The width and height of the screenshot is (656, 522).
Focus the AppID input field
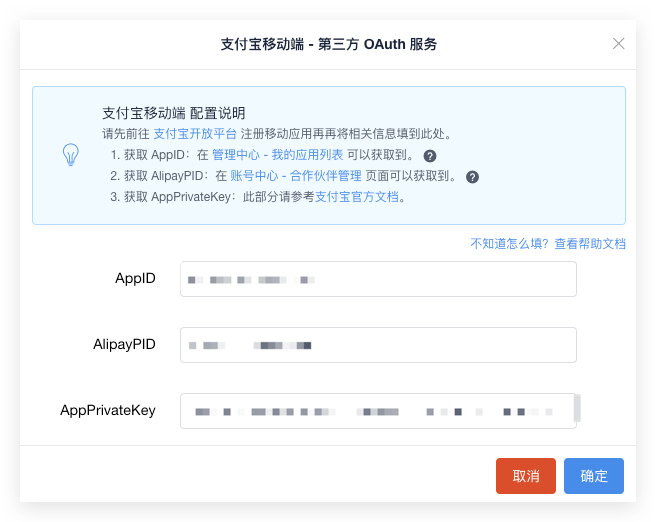pyautogui.click(x=378, y=279)
